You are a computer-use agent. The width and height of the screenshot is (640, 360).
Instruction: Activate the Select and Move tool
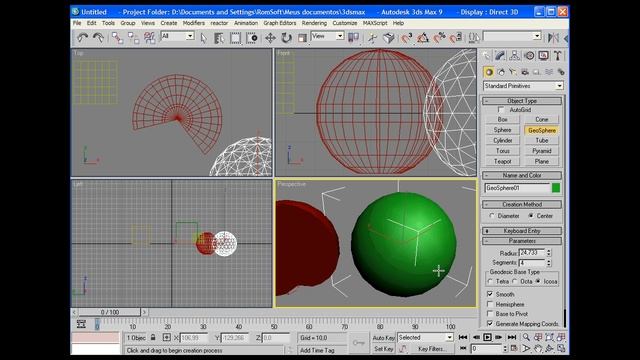click(x=270, y=38)
